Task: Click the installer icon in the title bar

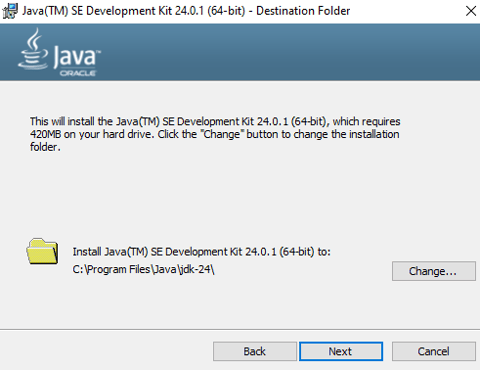Action: [x=9, y=11]
